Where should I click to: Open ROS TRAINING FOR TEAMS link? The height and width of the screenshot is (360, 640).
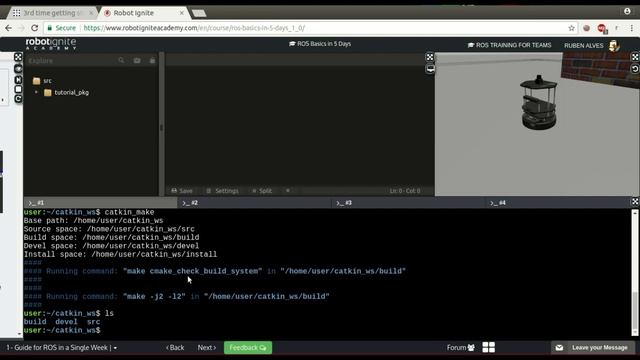click(x=509, y=45)
